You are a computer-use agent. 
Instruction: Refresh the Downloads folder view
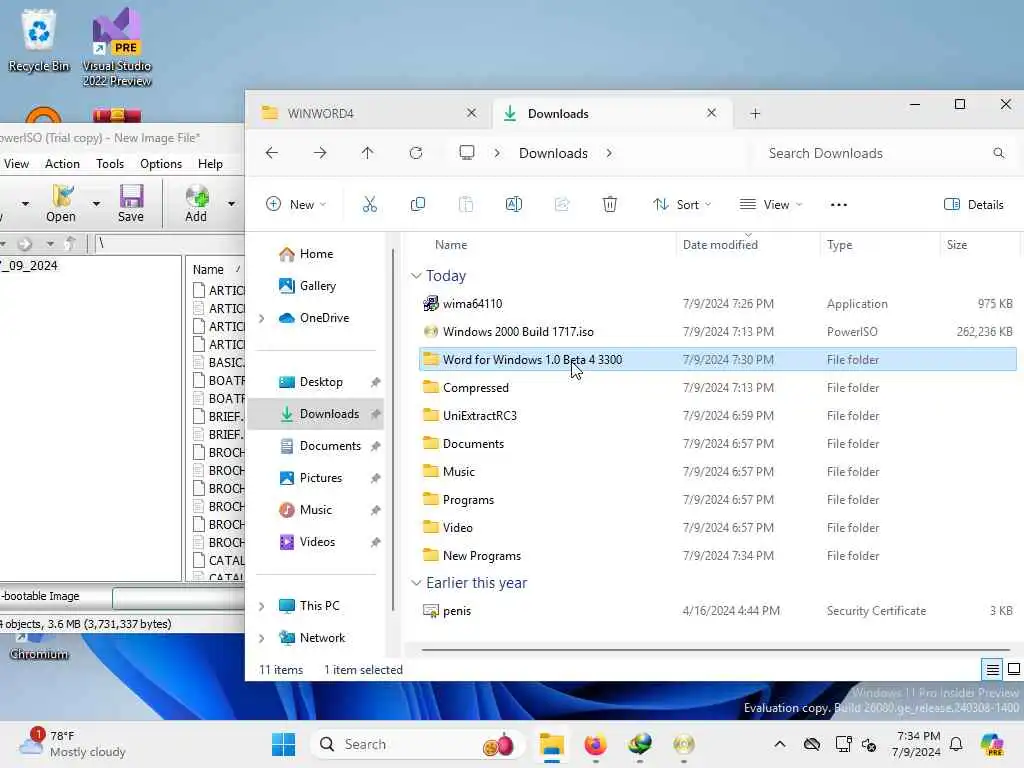[x=416, y=153]
